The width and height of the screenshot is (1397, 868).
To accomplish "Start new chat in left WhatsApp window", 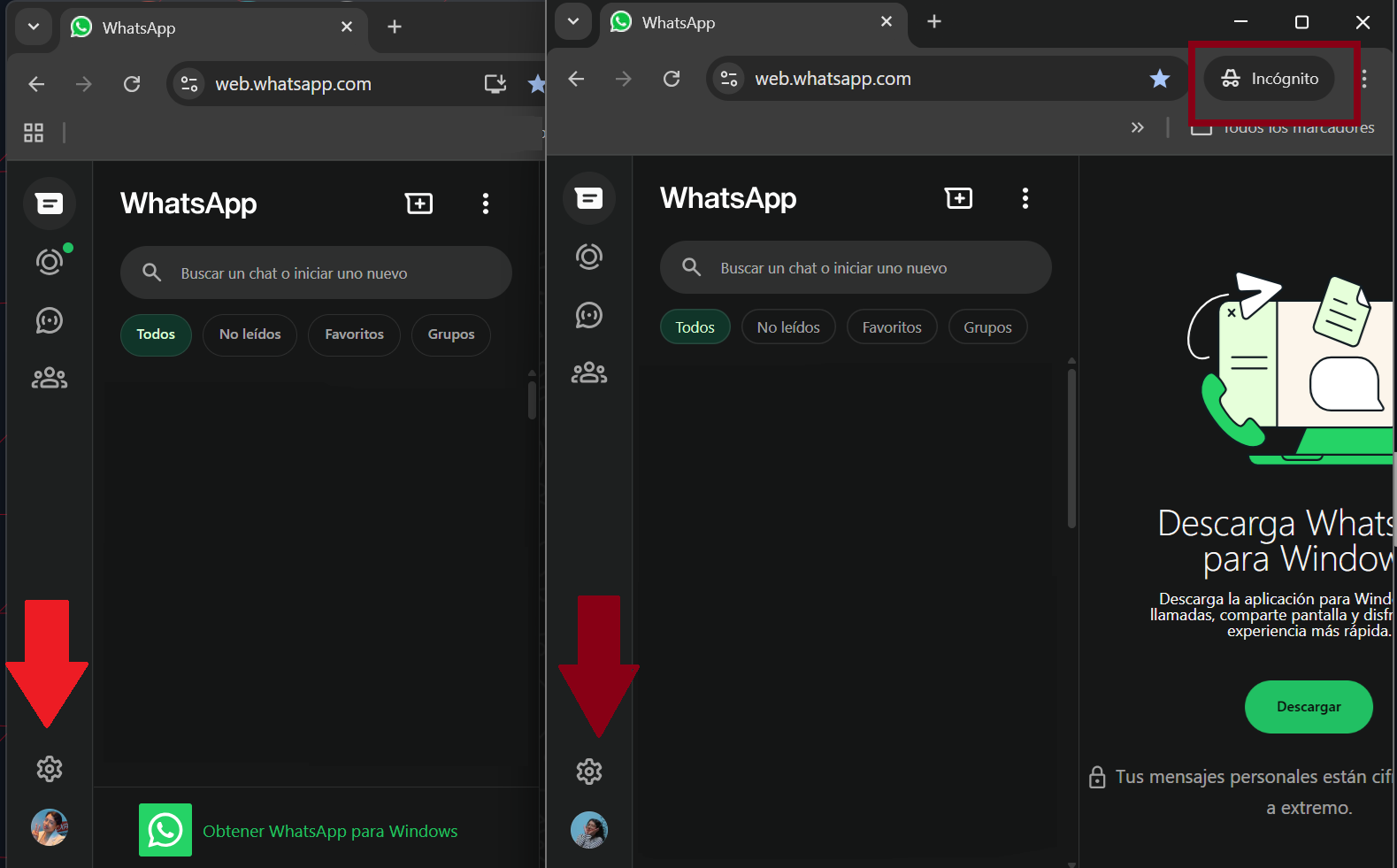I will coord(418,204).
